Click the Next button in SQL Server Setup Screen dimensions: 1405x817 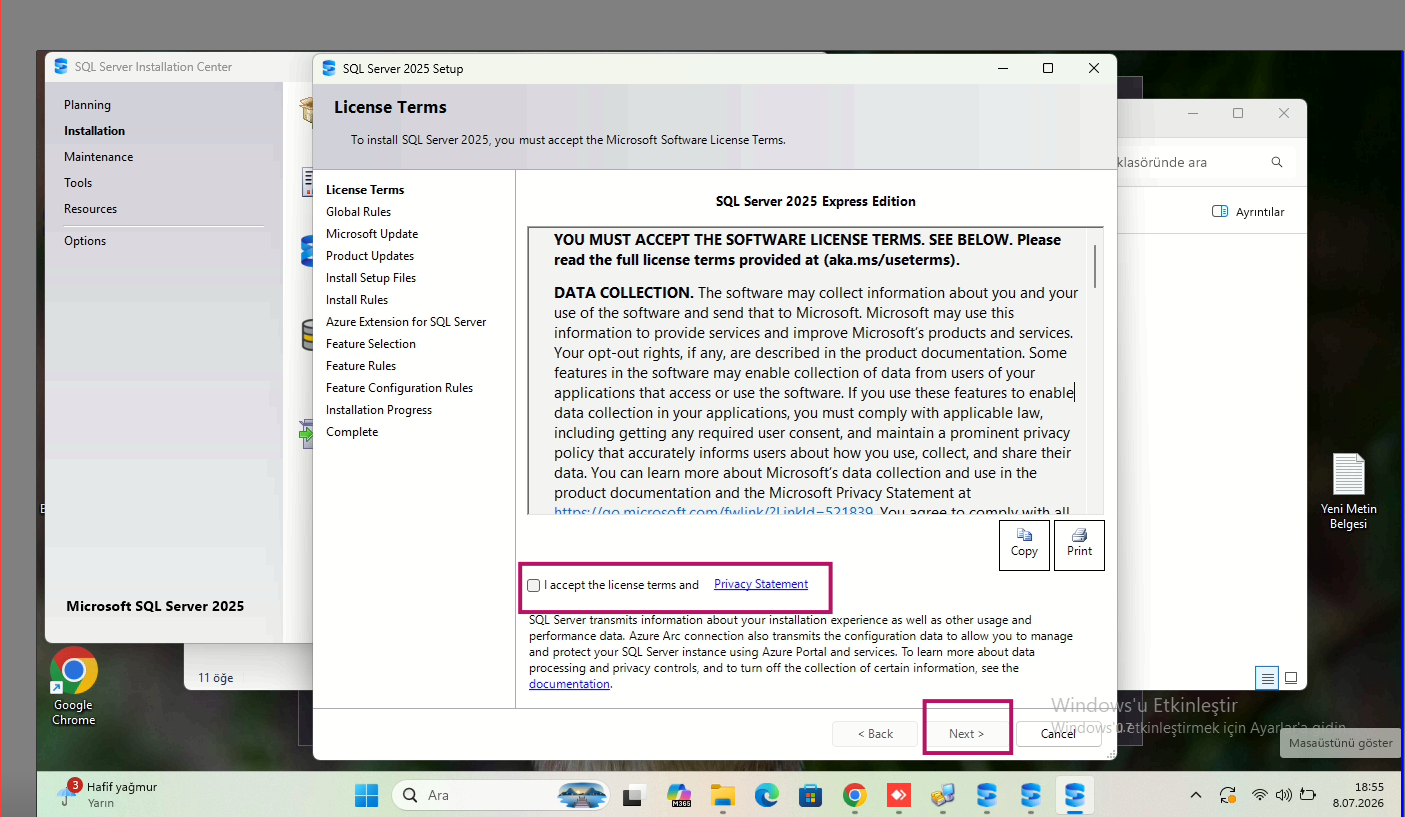point(967,734)
